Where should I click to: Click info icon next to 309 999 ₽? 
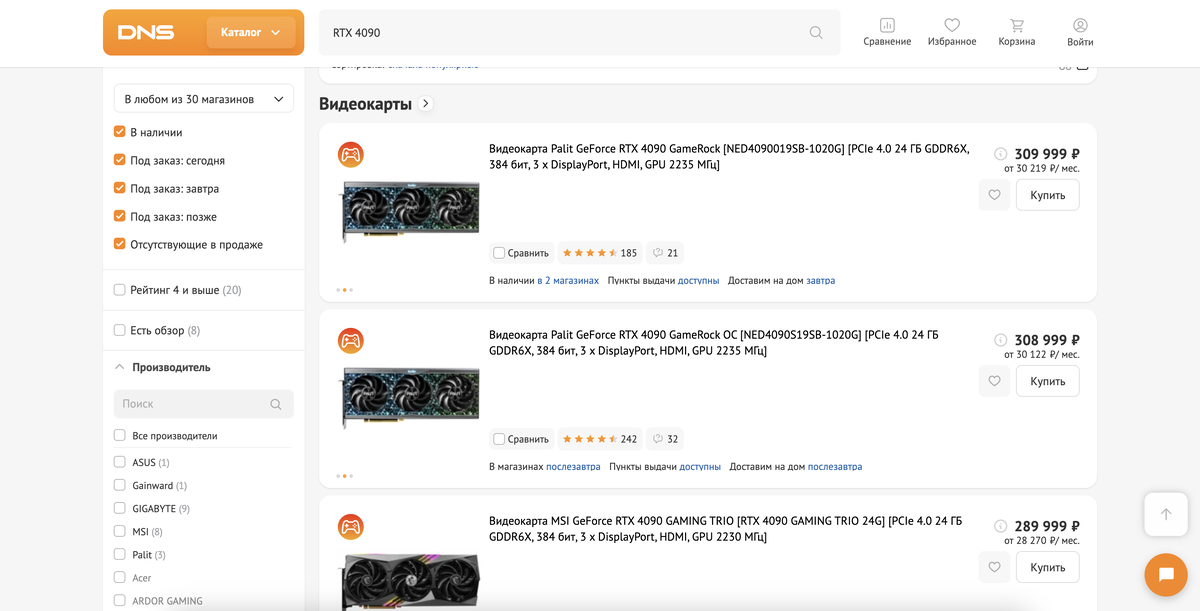[1000, 154]
